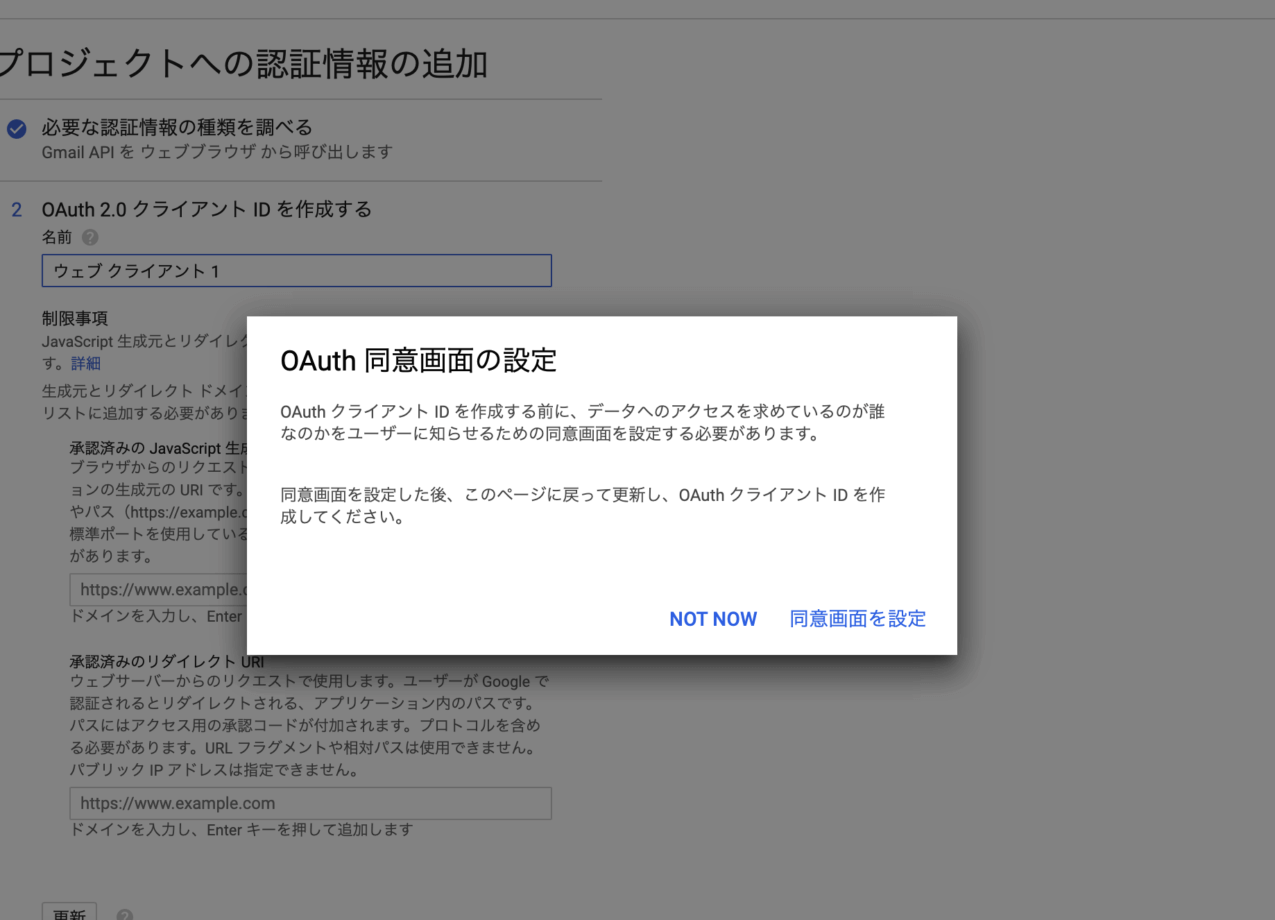Viewport: 1275px width, 920px height.
Task: Click the blue checkmark icon for step 1
Action: (16, 129)
